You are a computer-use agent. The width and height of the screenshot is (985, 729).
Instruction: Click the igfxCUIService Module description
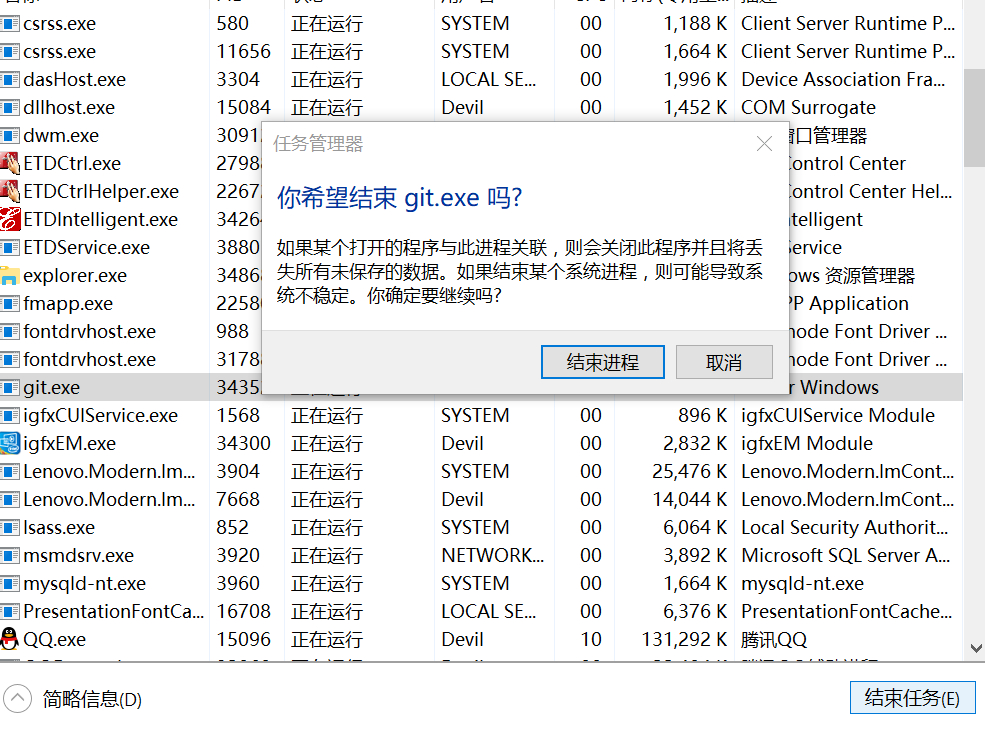pyautogui.click(x=838, y=415)
